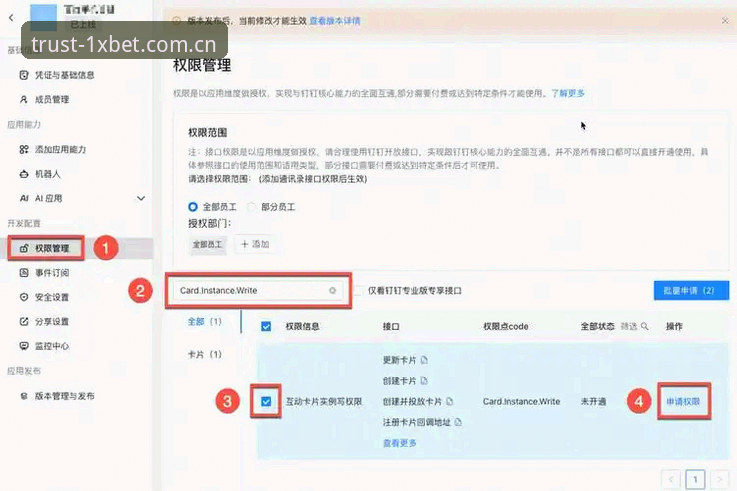Open 版本管理与发布 in the sidebar

[64, 396]
